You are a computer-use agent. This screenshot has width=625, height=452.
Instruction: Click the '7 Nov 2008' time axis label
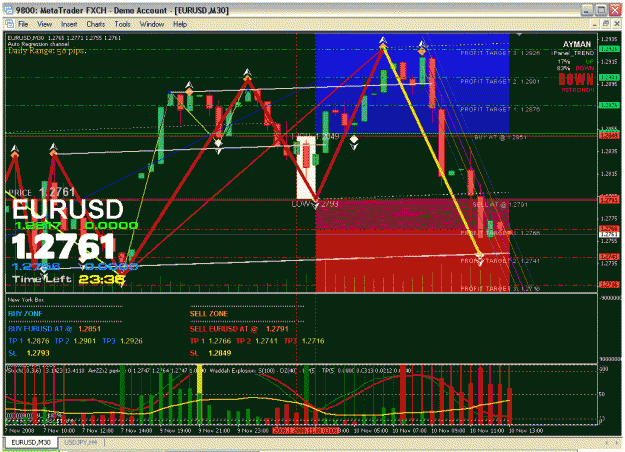(x=20, y=431)
